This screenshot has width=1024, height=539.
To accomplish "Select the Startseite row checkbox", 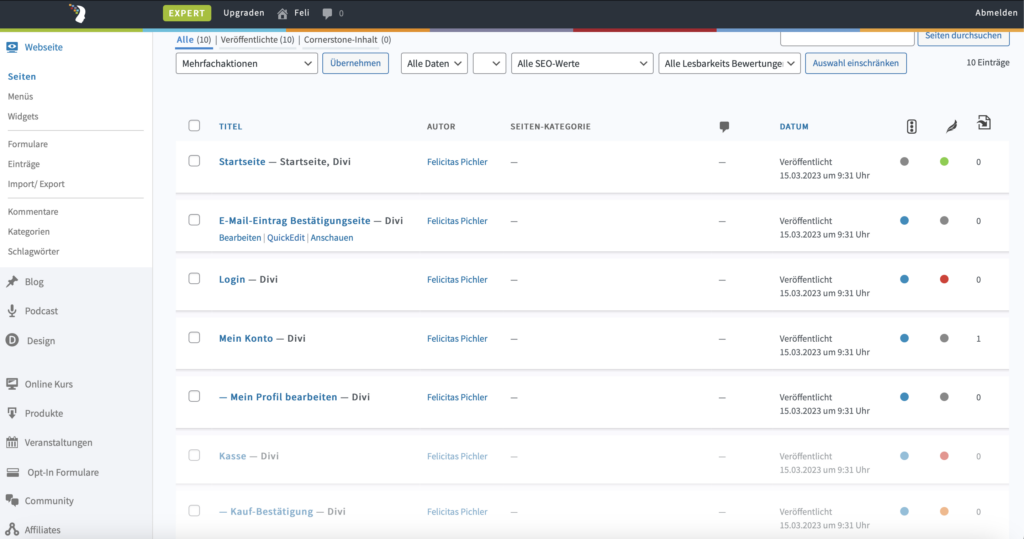I will click(194, 161).
